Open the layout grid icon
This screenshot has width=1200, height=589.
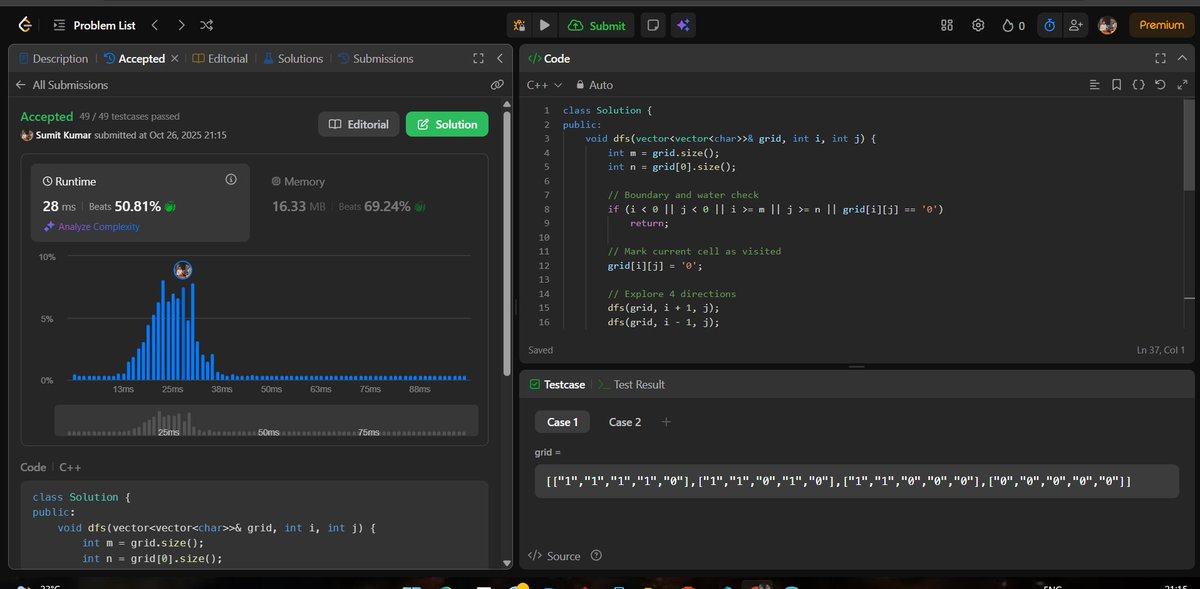click(x=947, y=25)
